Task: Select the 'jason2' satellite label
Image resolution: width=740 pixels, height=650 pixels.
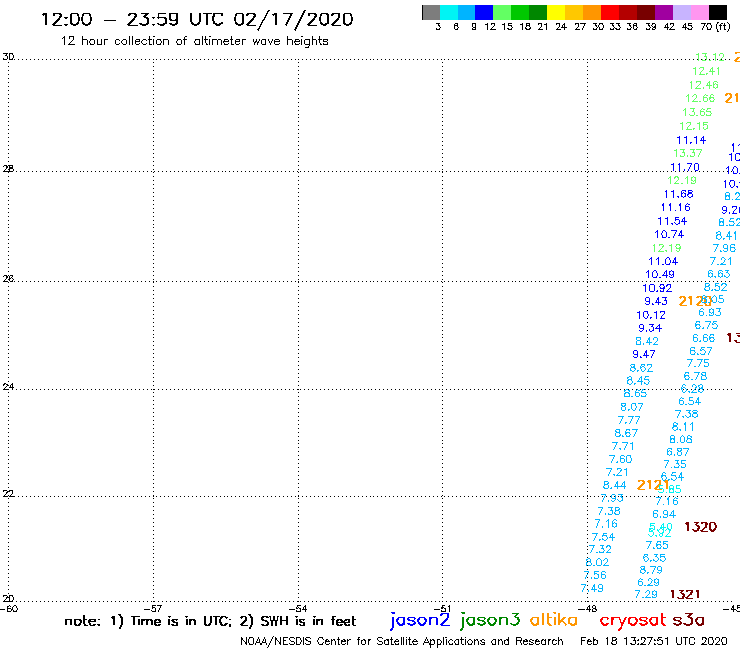Action: click(420, 620)
